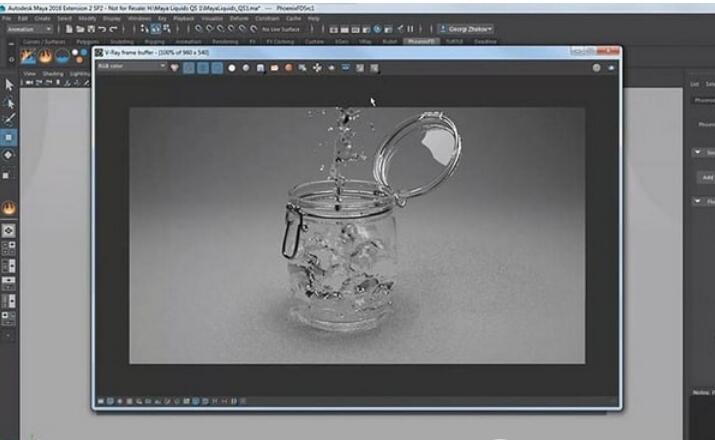Select the Paint Selection brush tool
Image resolution: width=715 pixels, height=440 pixels.
[9, 119]
